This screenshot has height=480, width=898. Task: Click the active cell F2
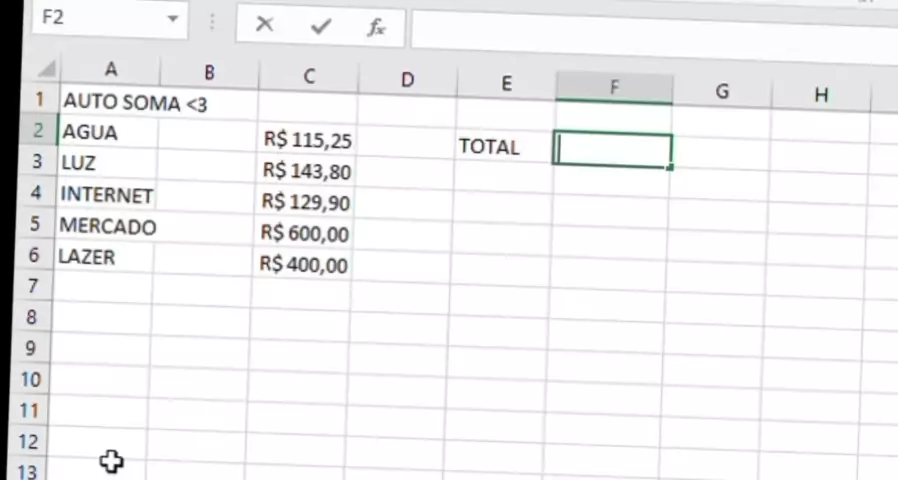(x=612, y=151)
